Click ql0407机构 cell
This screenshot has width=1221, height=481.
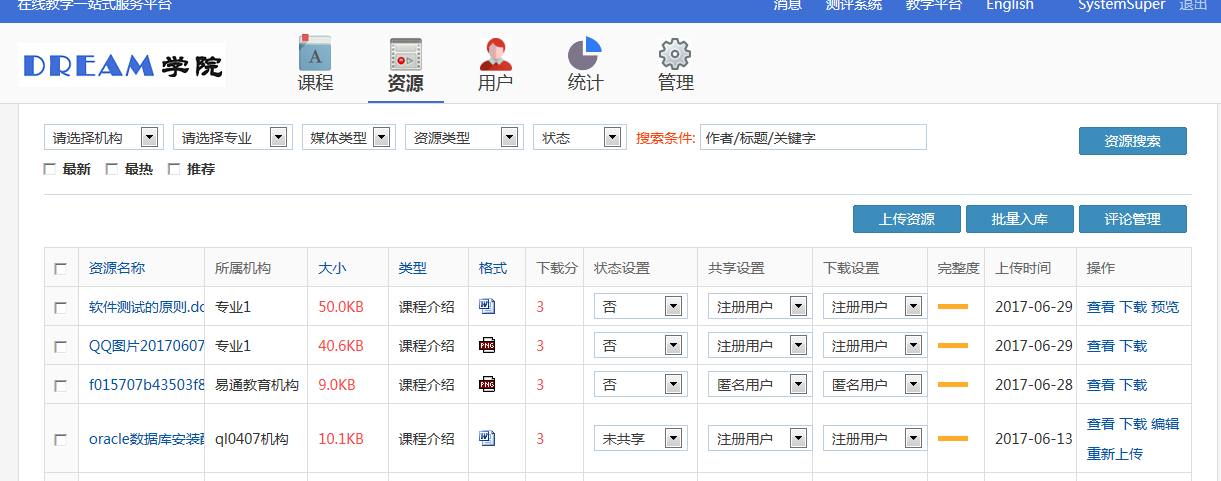pyautogui.click(x=252, y=439)
